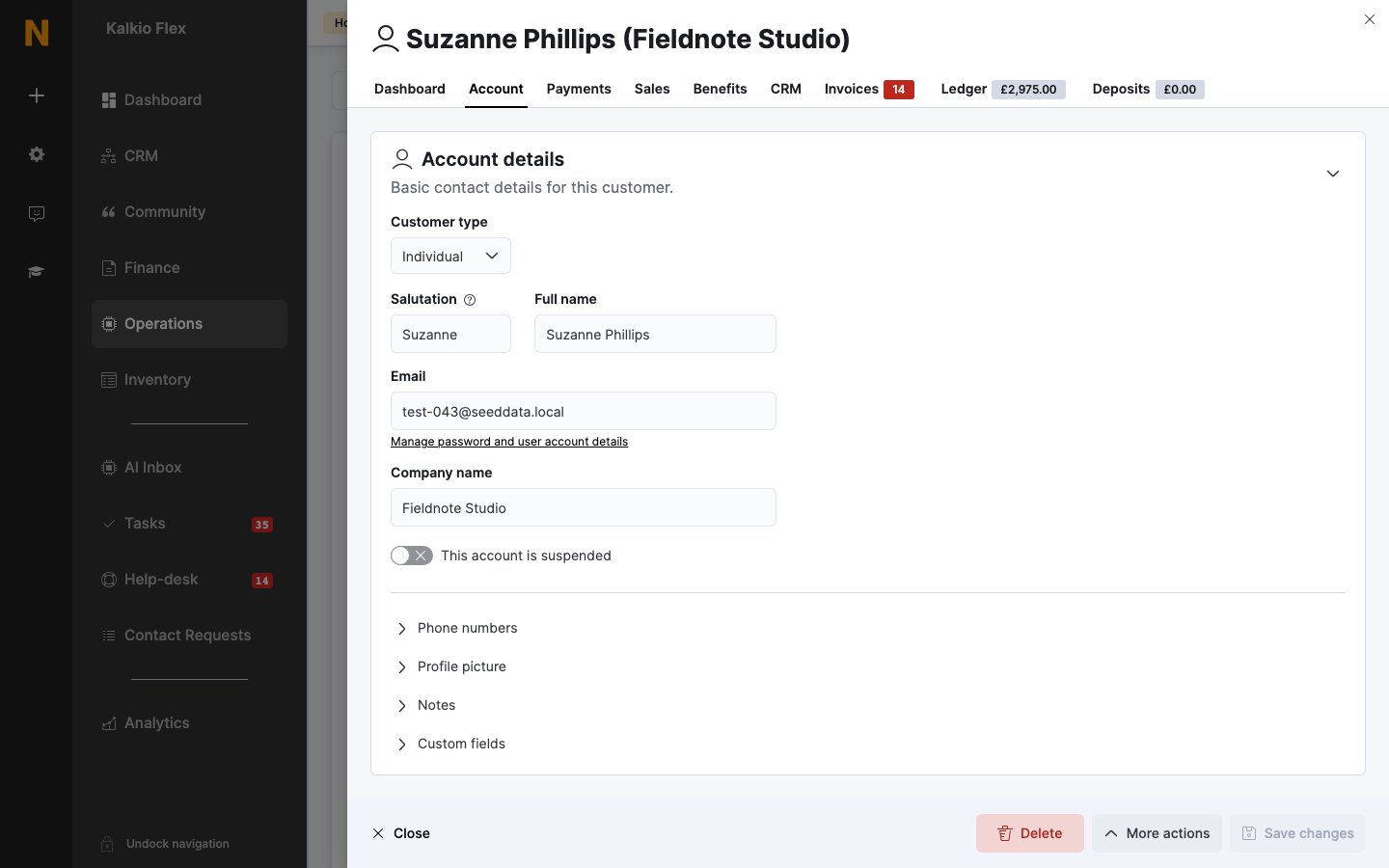This screenshot has width=1389, height=868.
Task: Click the Community quote icon in sidebar
Action: (x=109, y=212)
